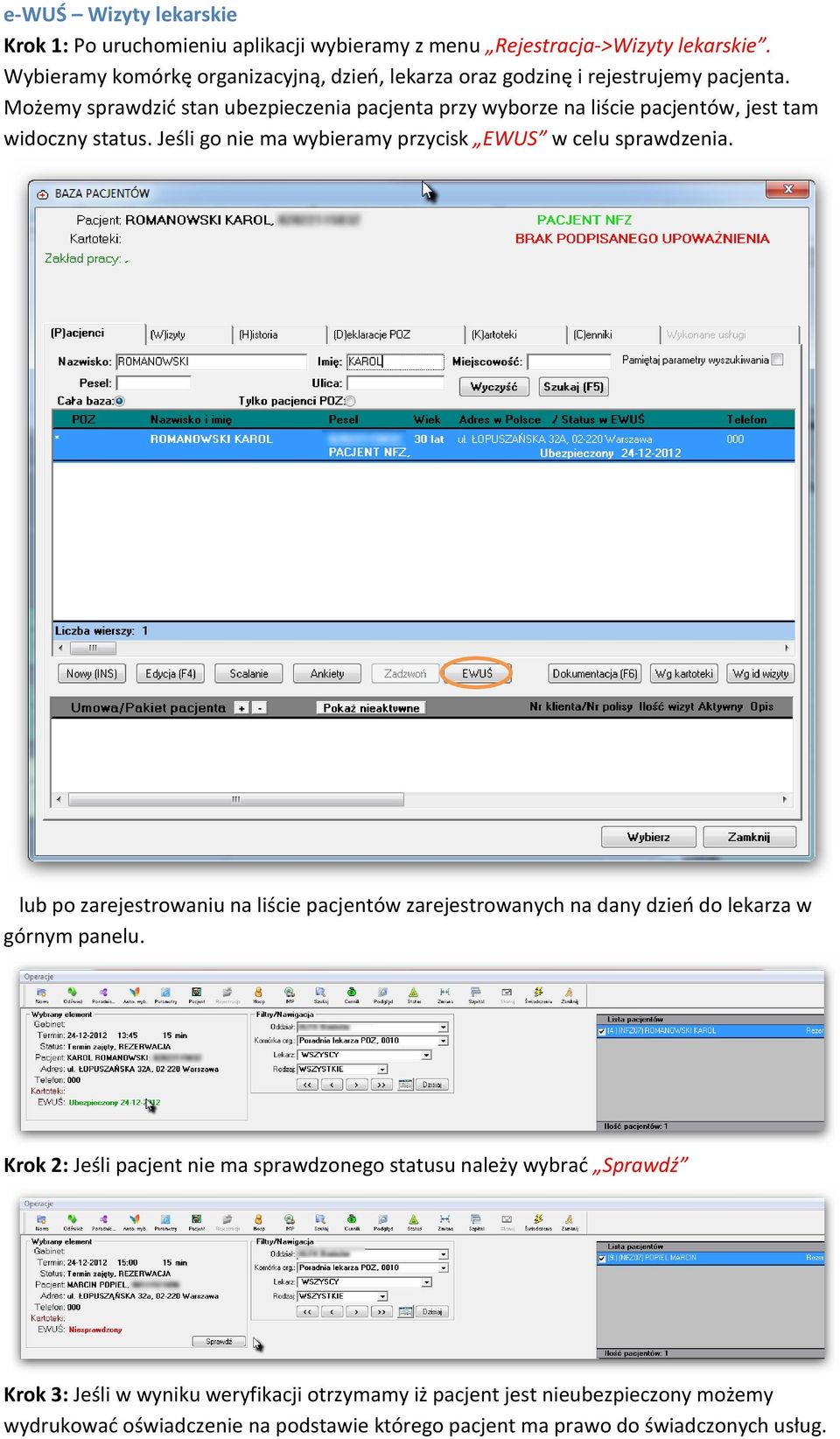Click horizontal scrollbar under Umowa/Pakiet pacjenta list
The height and width of the screenshot is (1439, 840).
click(422, 799)
